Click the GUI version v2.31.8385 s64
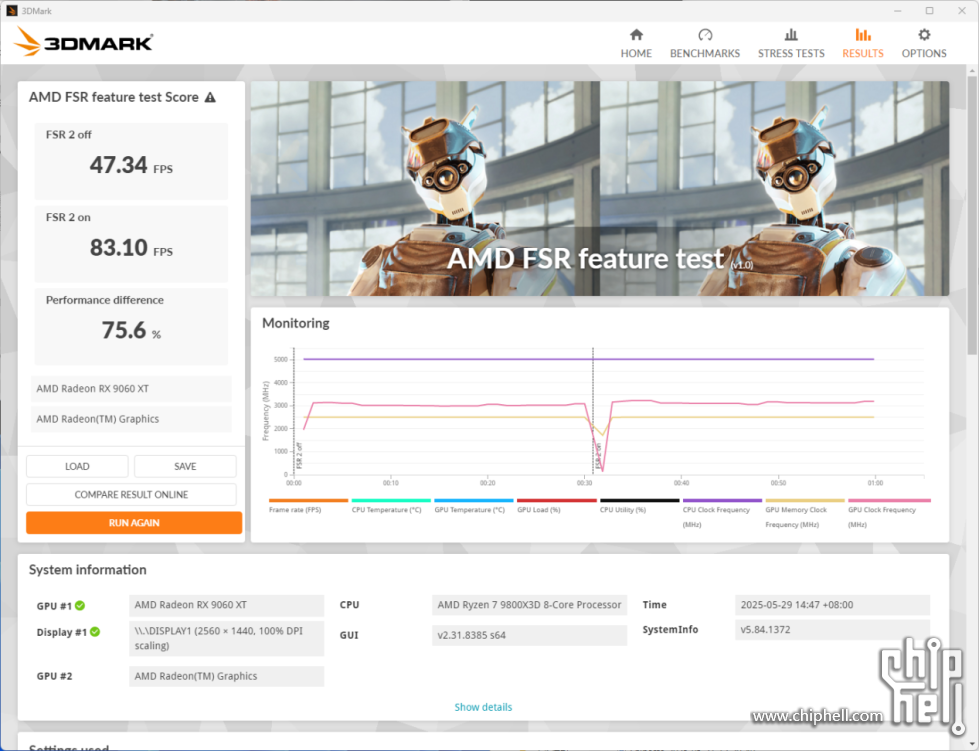Image resolution: width=979 pixels, height=751 pixels. click(529, 636)
